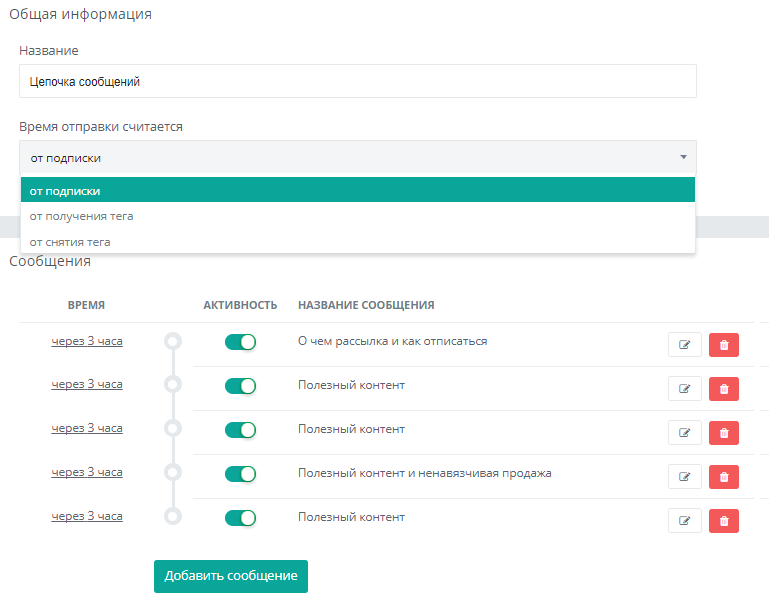Click the 'Сообщения' section heading
Viewport: 769px width, 609px height.
coord(50,261)
